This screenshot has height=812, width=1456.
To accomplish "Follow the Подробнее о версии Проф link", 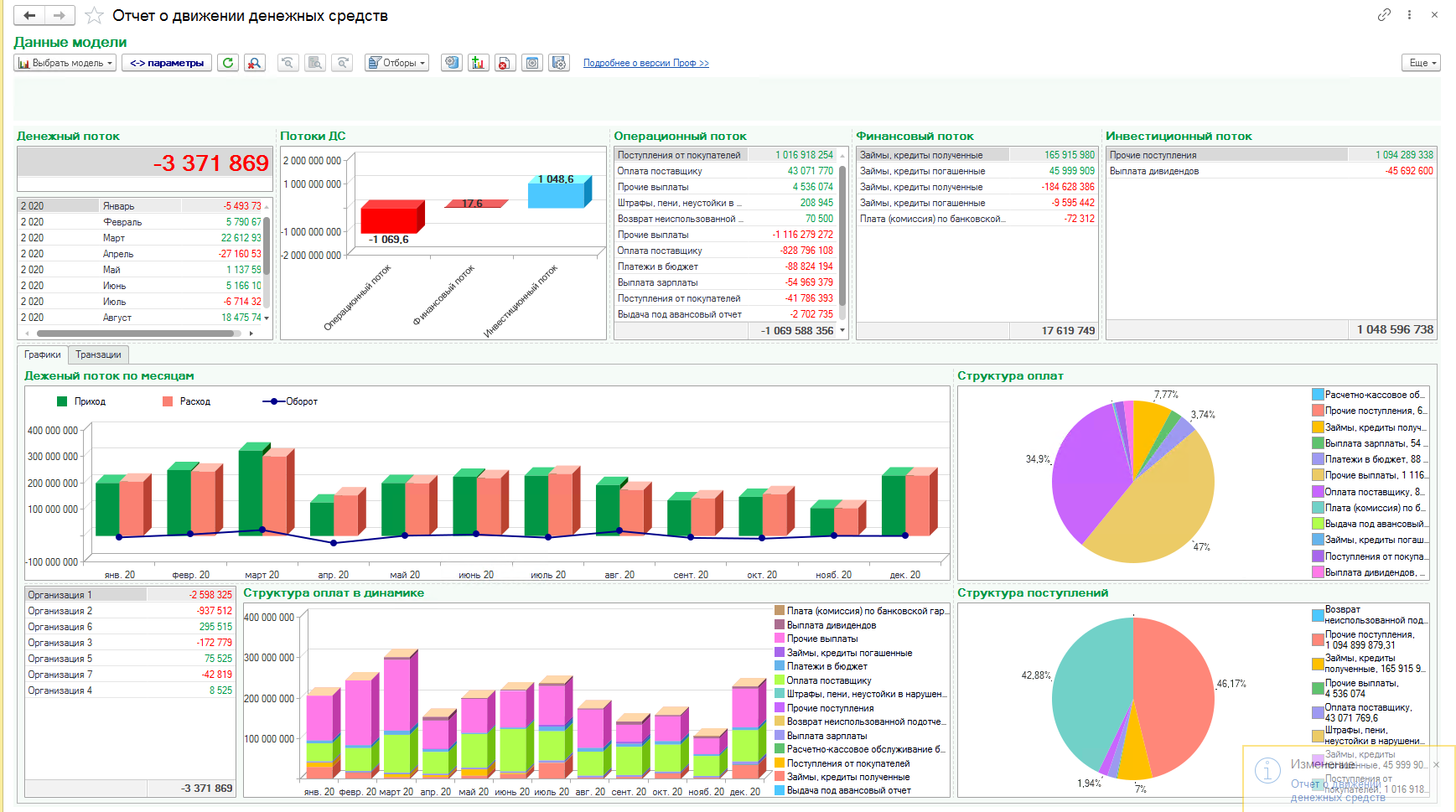I will coord(645,63).
